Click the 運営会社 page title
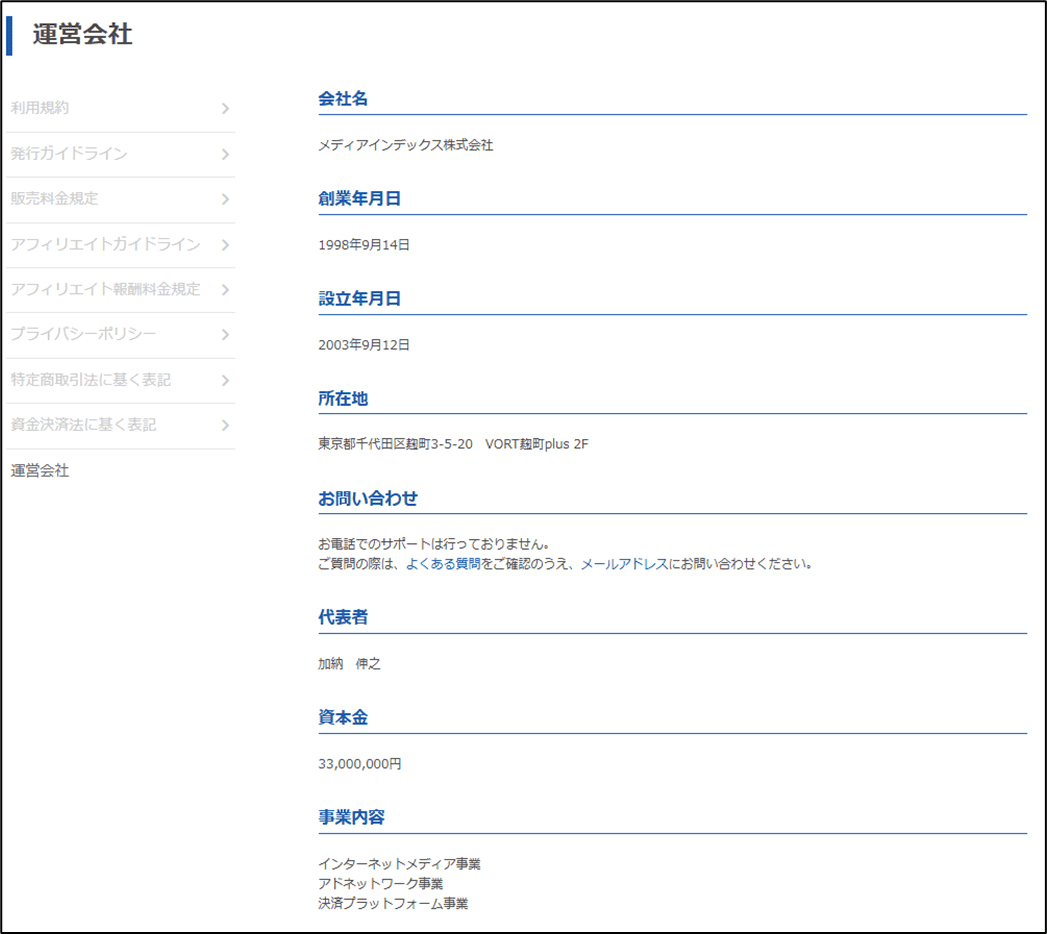Image resolution: width=1047 pixels, height=934 pixels. click(83, 35)
